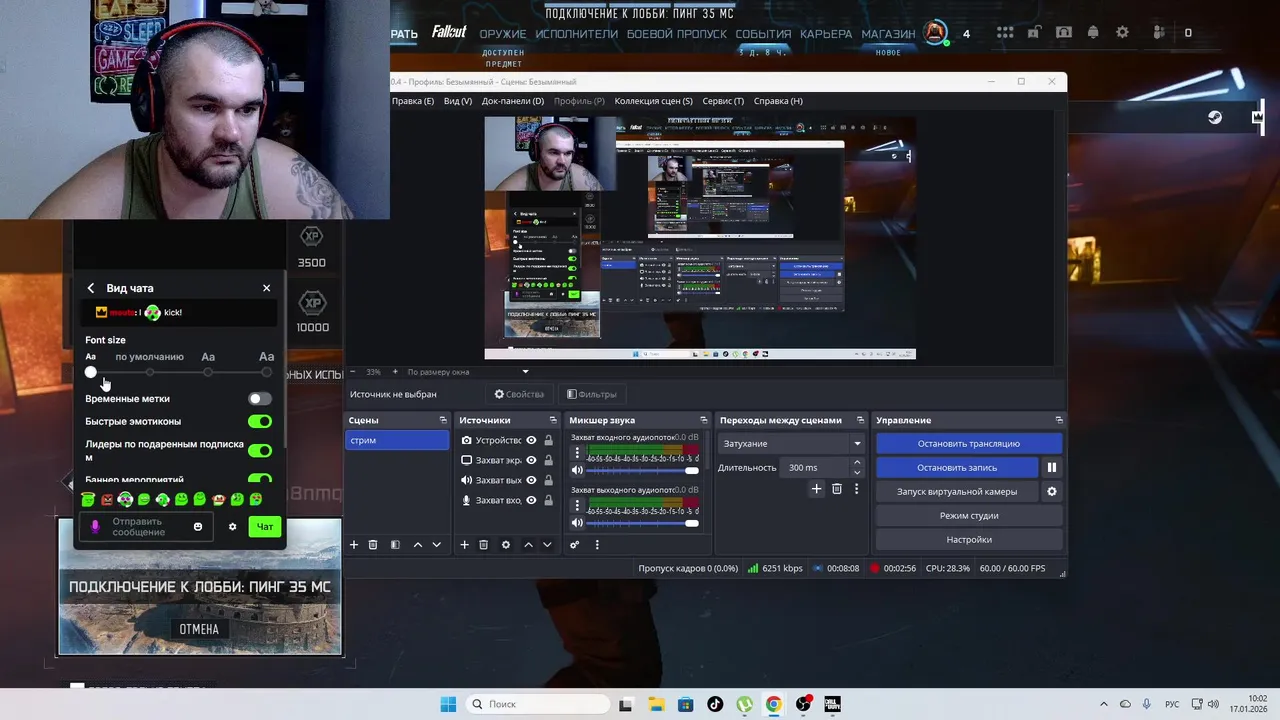The height and width of the screenshot is (720, 1280).
Task: Decrease transition duration stepper down
Action: (x=857, y=472)
